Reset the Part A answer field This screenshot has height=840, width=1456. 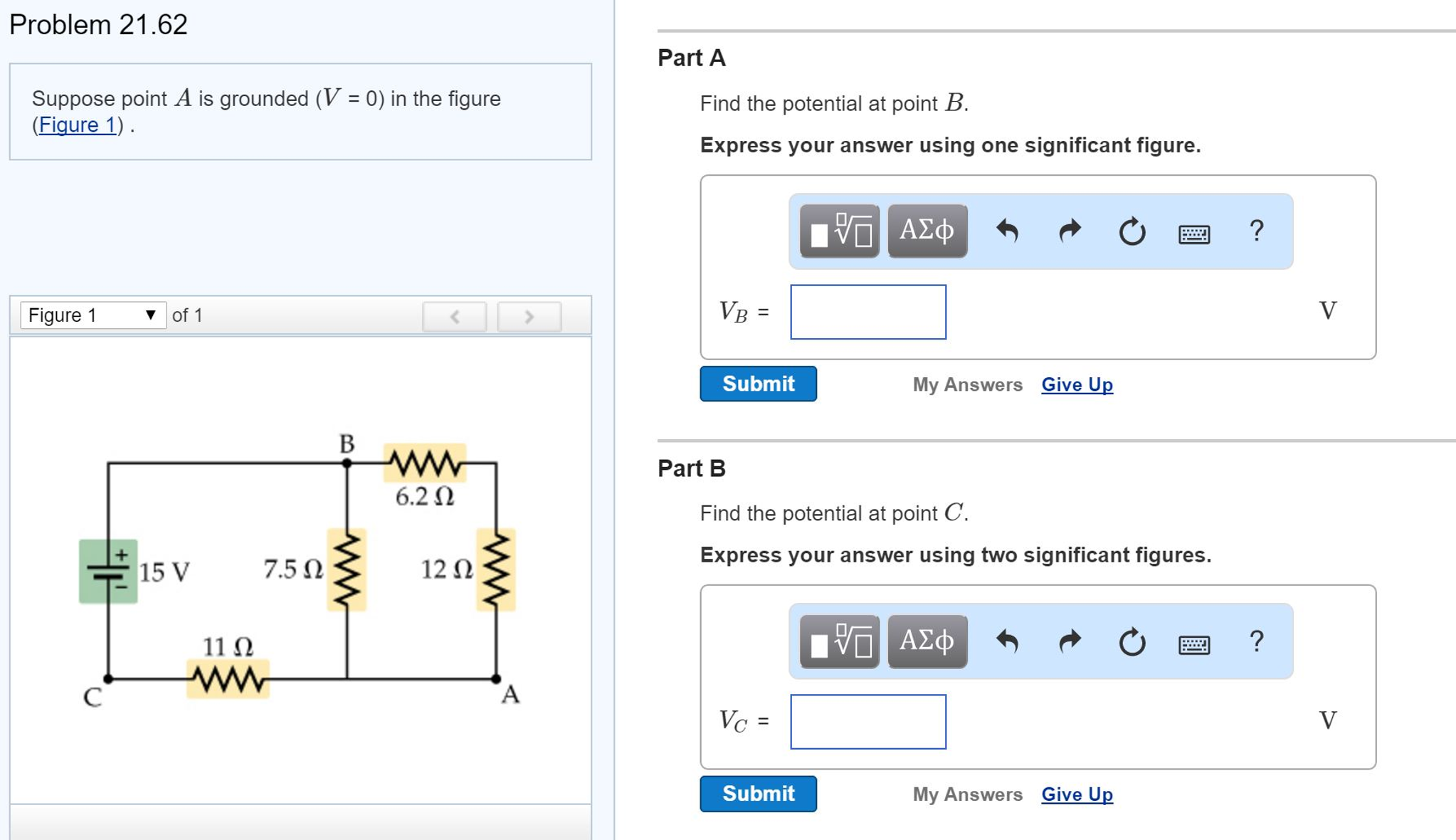tap(1131, 231)
